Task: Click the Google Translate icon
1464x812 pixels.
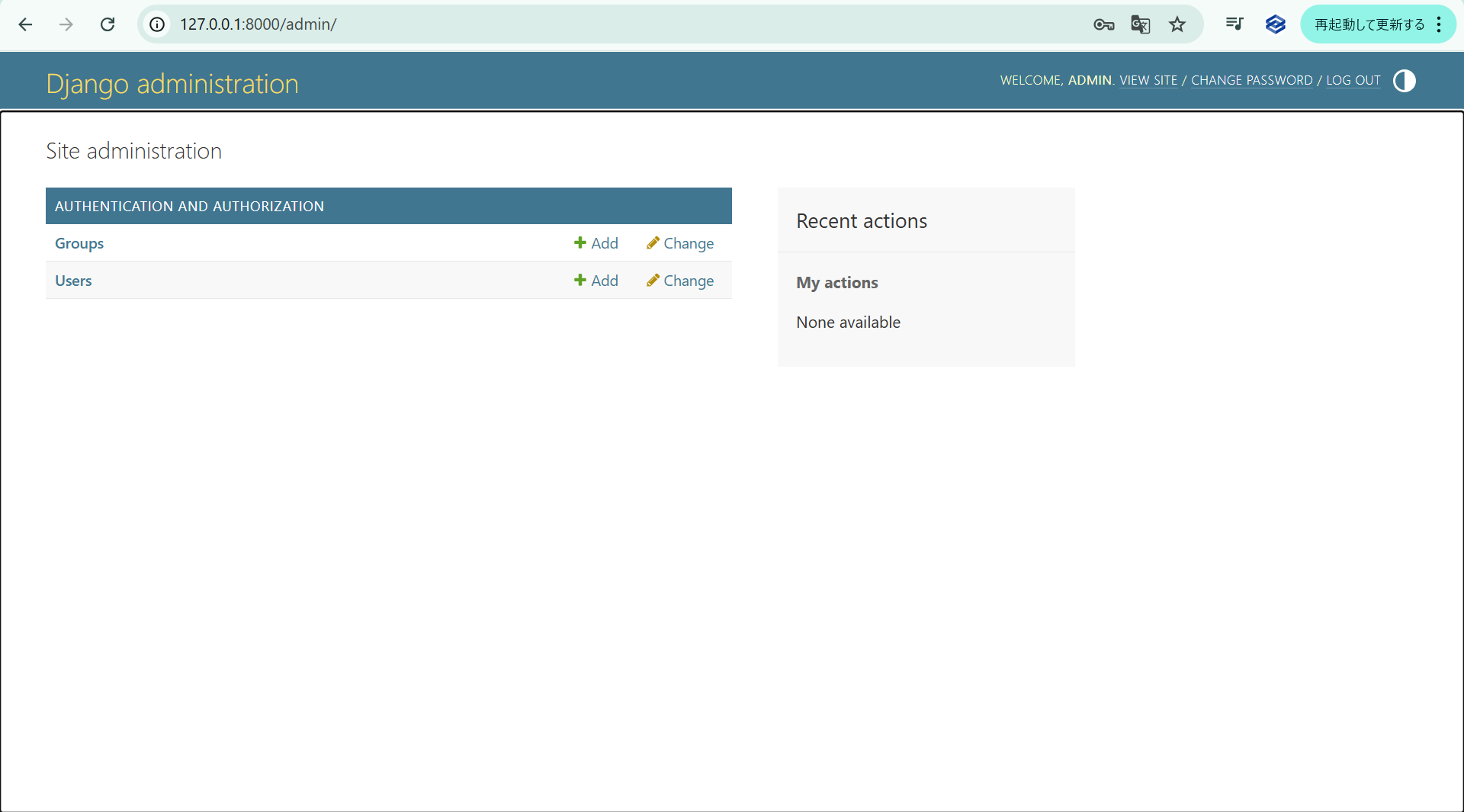Action: [x=1140, y=24]
